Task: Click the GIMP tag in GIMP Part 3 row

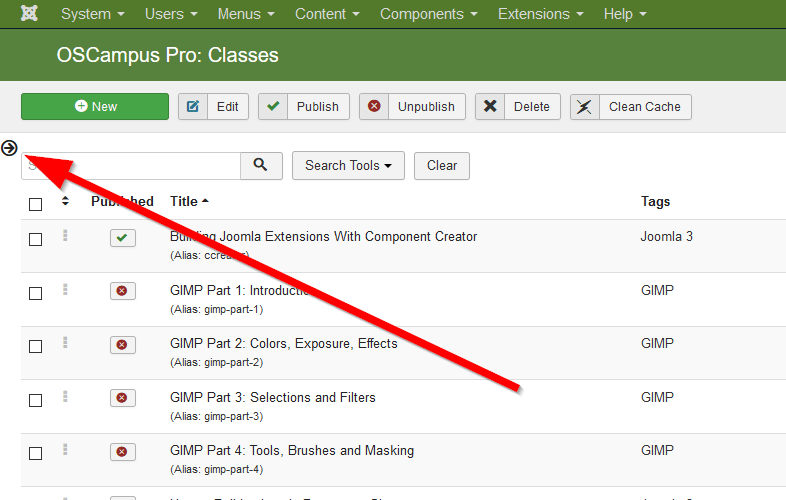Action: (x=657, y=397)
